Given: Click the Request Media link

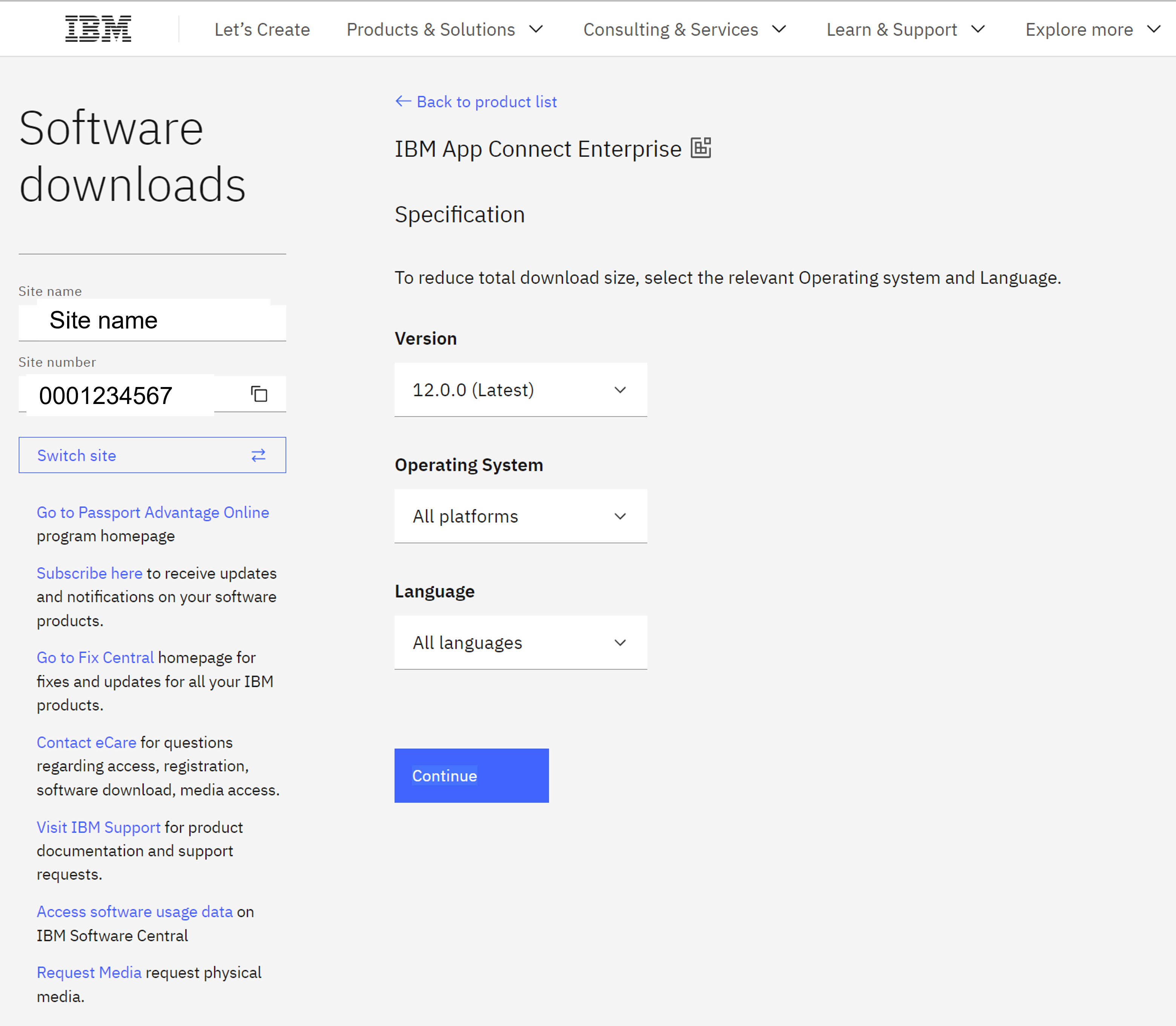Looking at the screenshot, I should point(89,973).
